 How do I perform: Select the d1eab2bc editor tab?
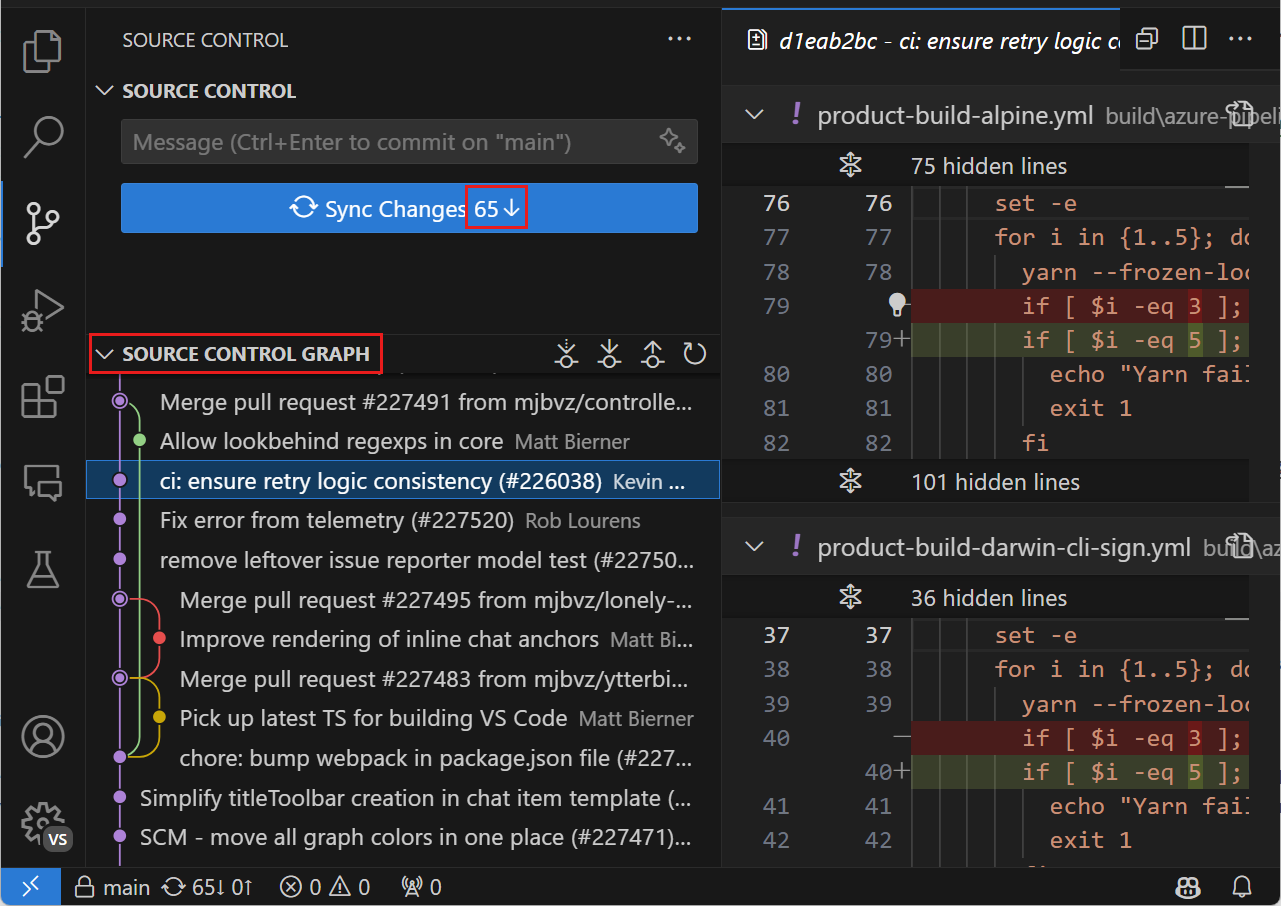tap(934, 41)
